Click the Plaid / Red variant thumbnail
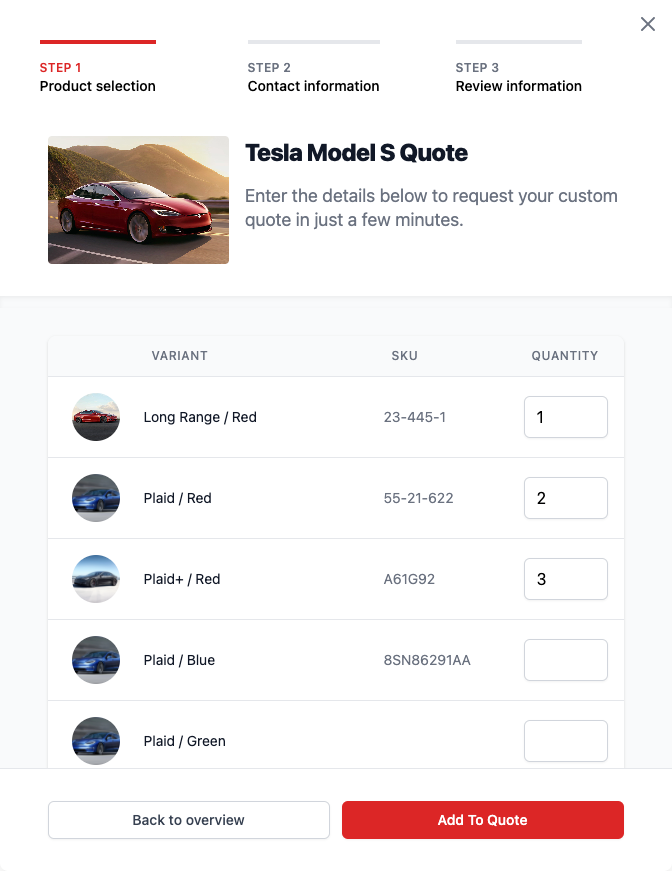Screen dimensions: 672x871 pos(96,498)
